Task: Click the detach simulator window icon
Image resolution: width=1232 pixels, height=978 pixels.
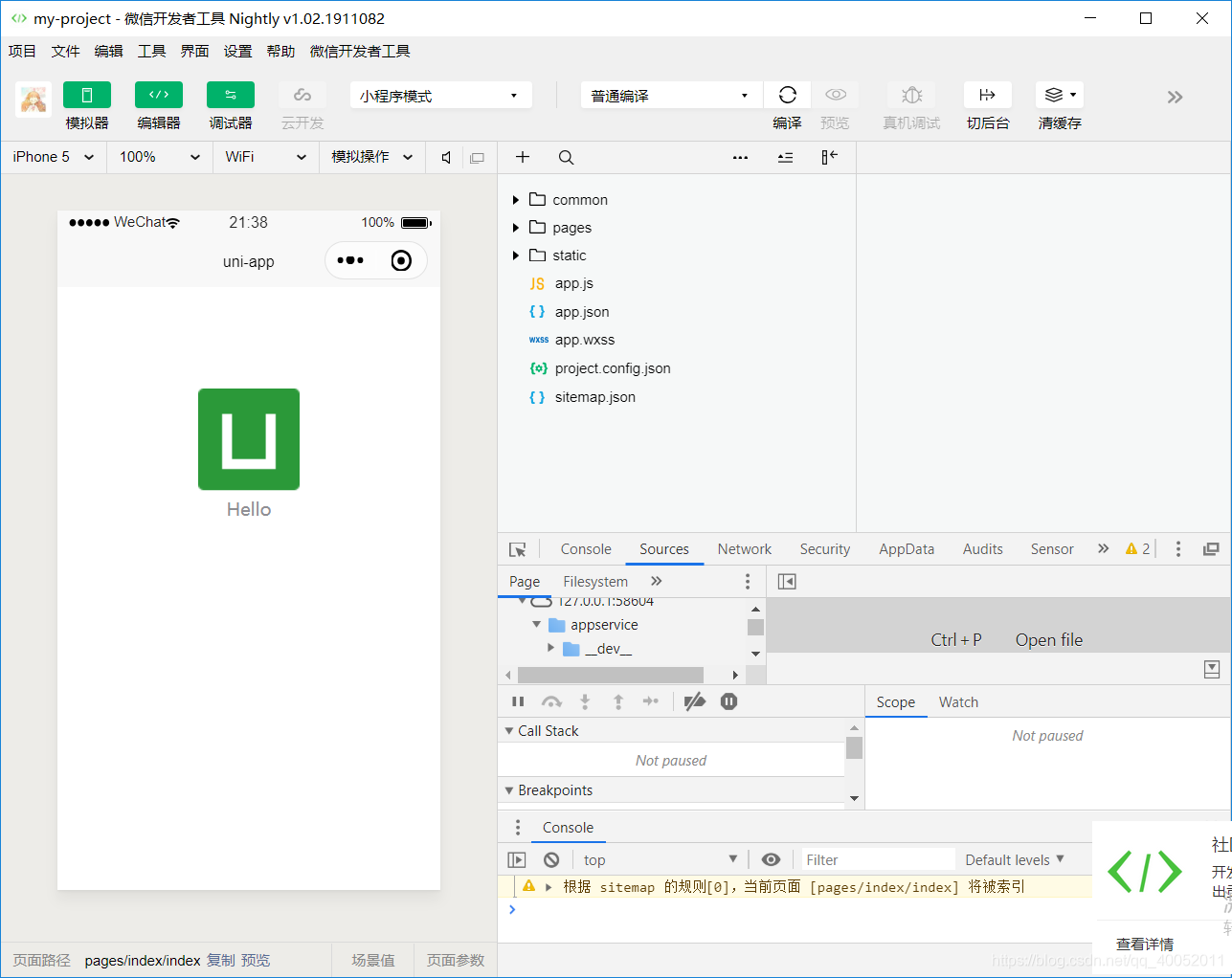Action: [478, 158]
